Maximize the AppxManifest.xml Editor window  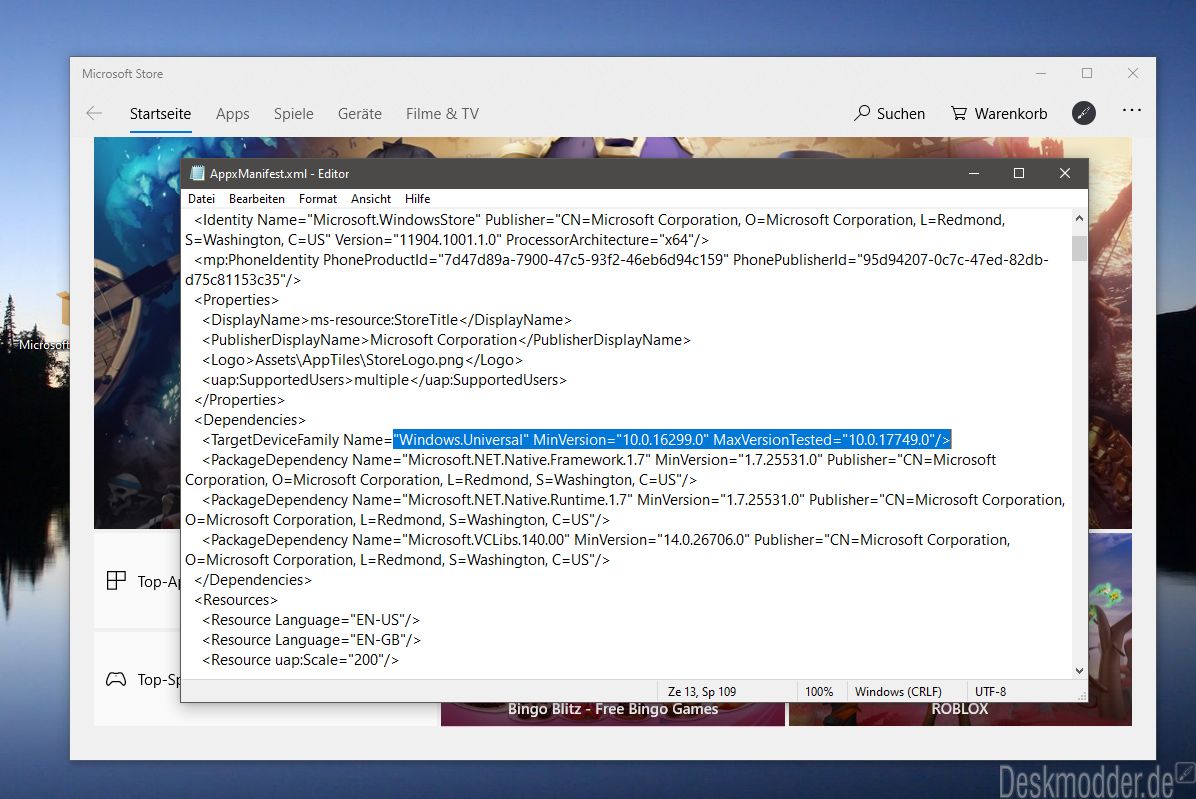(1018, 173)
